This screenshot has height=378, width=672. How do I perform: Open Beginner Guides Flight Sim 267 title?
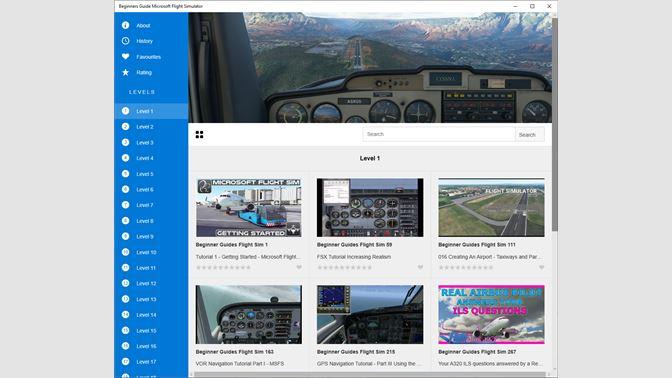point(477,352)
